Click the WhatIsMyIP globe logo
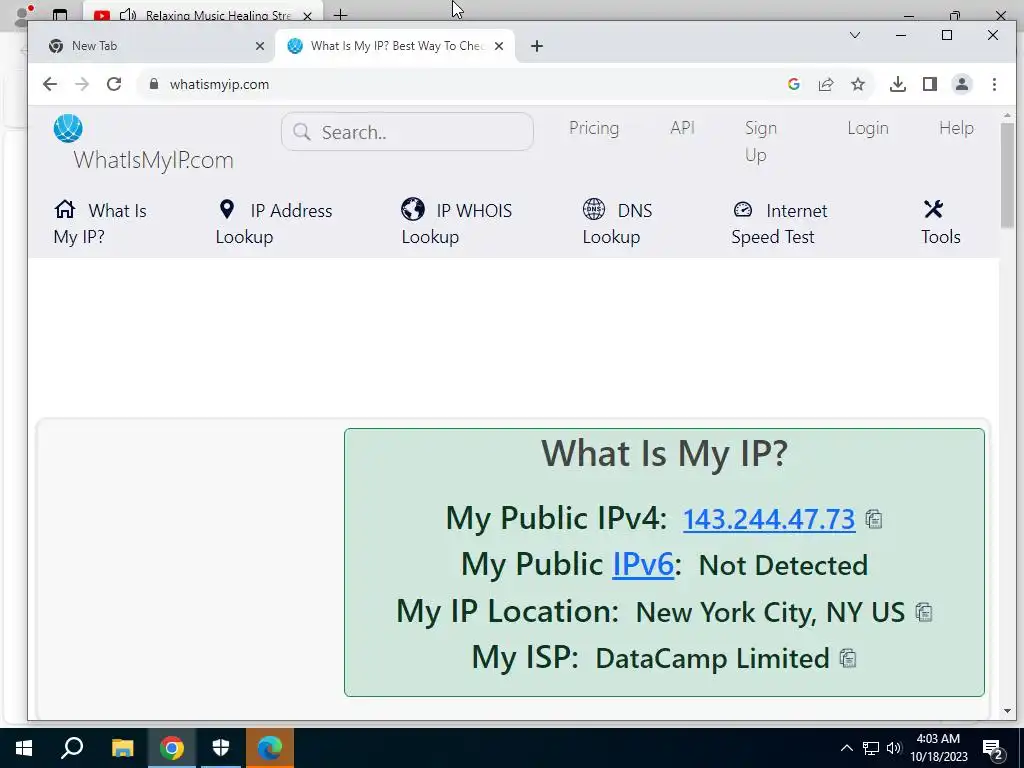This screenshot has height=768, width=1024. coord(68,128)
